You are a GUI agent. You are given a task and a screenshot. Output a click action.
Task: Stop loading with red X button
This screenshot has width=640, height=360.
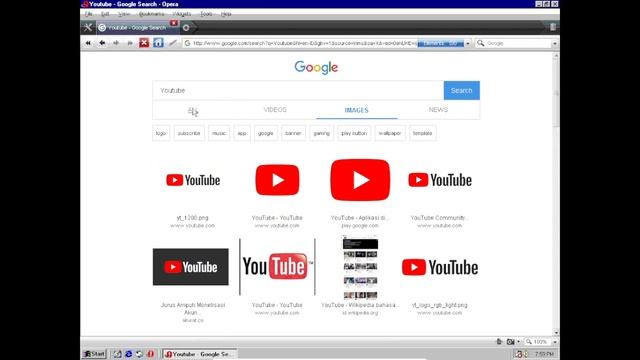(x=144, y=43)
